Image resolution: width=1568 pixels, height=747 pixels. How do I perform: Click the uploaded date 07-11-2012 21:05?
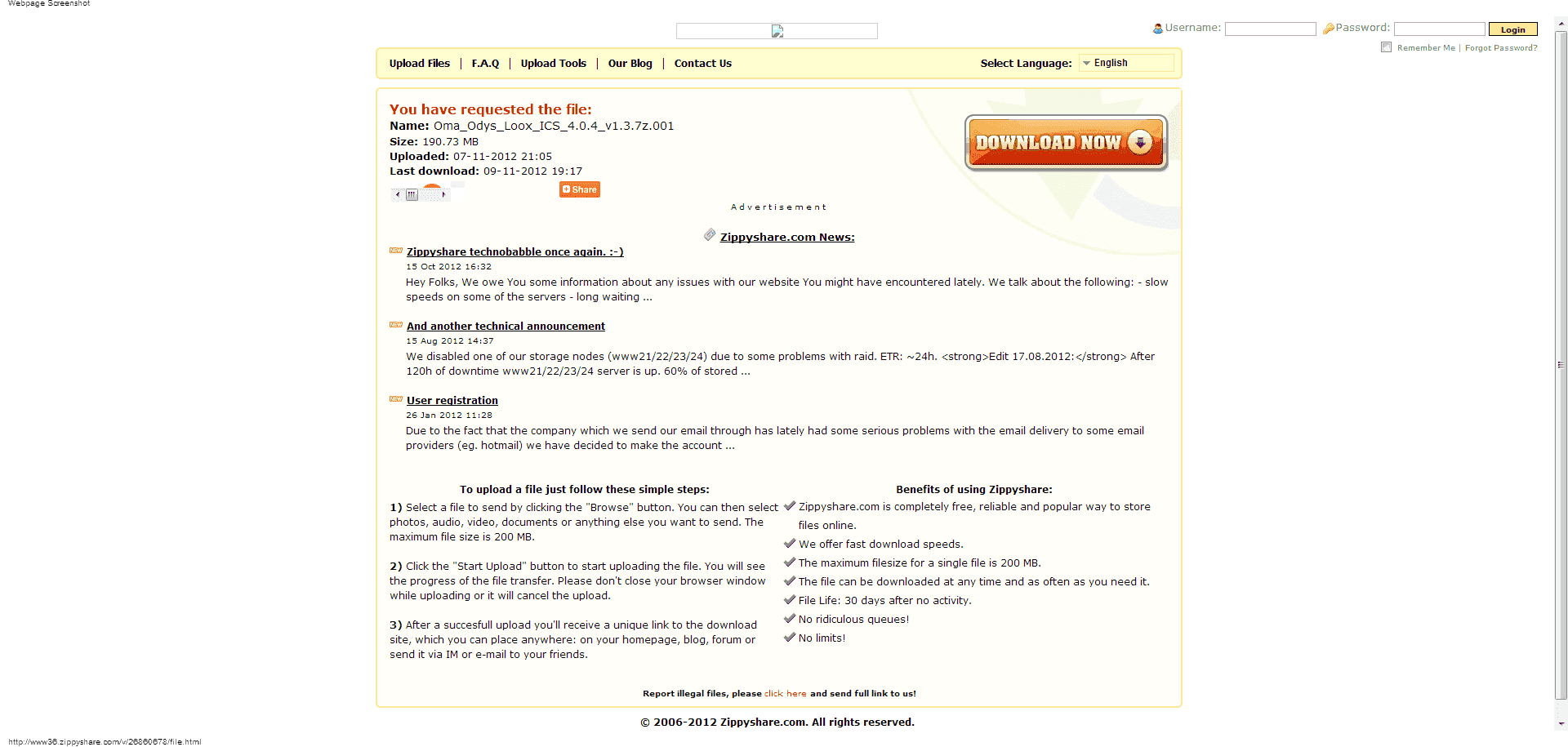pos(502,156)
